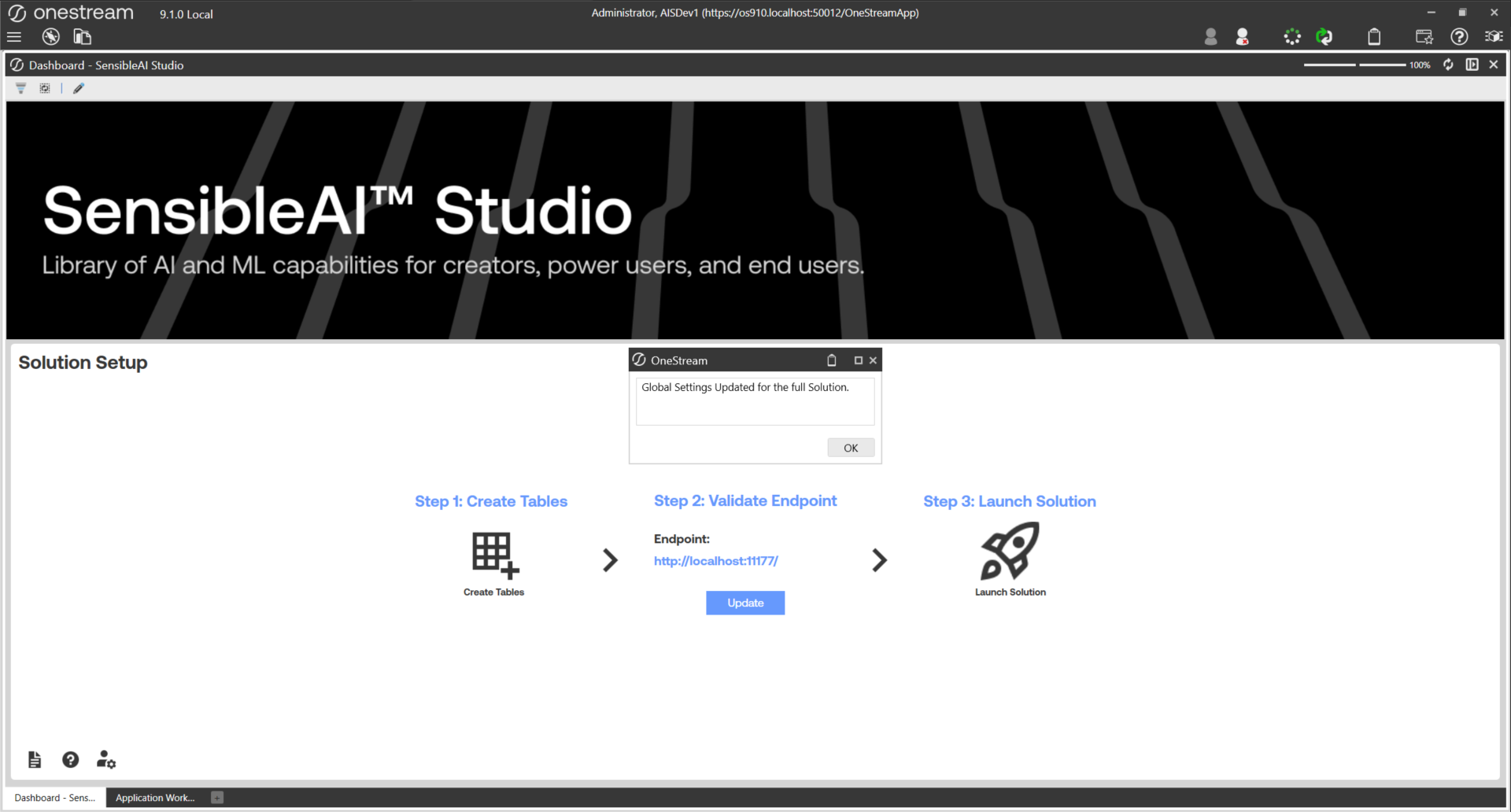The width and height of the screenshot is (1511, 812).
Task: Close the OneStream message dialog
Action: point(873,360)
